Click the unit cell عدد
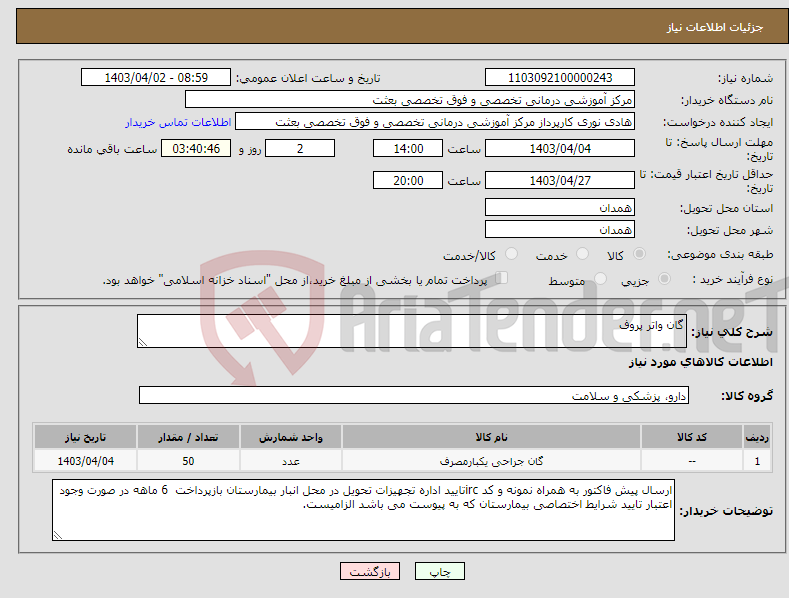The height and width of the screenshot is (598, 789). pyautogui.click(x=291, y=461)
